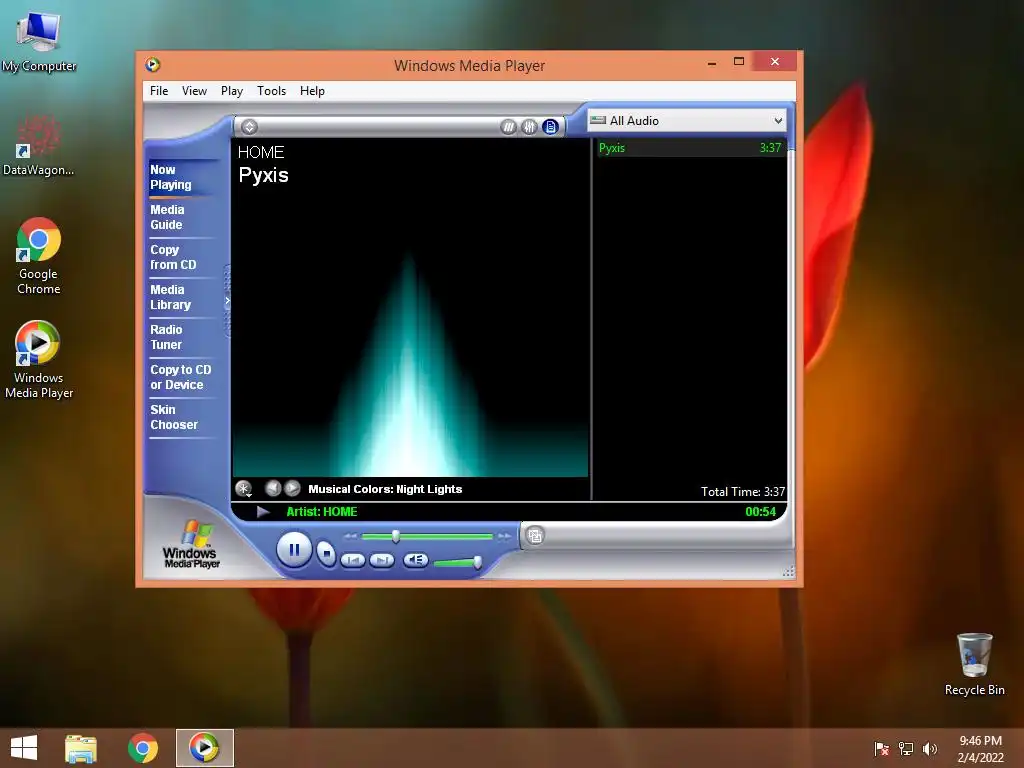Open the Play menu
The width and height of the screenshot is (1024, 768).
(232, 91)
